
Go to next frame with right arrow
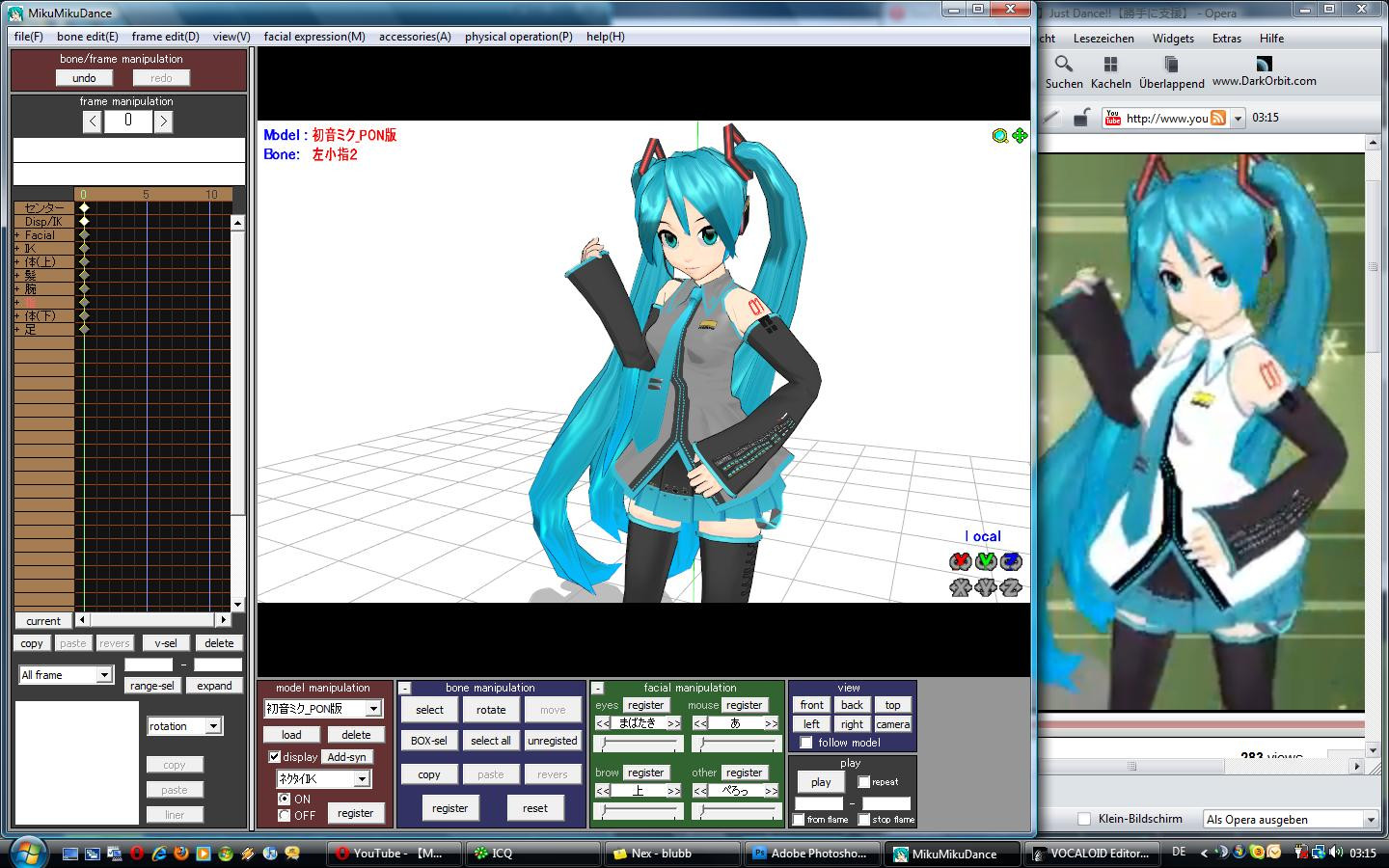coord(164,122)
